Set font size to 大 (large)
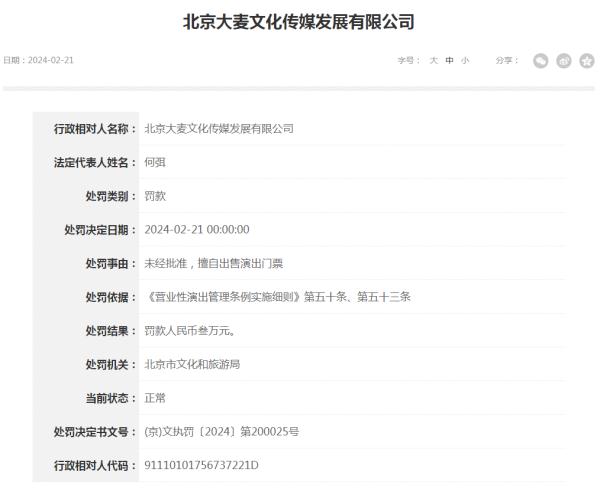Image resolution: width=600 pixels, height=488 pixels. (x=434, y=60)
